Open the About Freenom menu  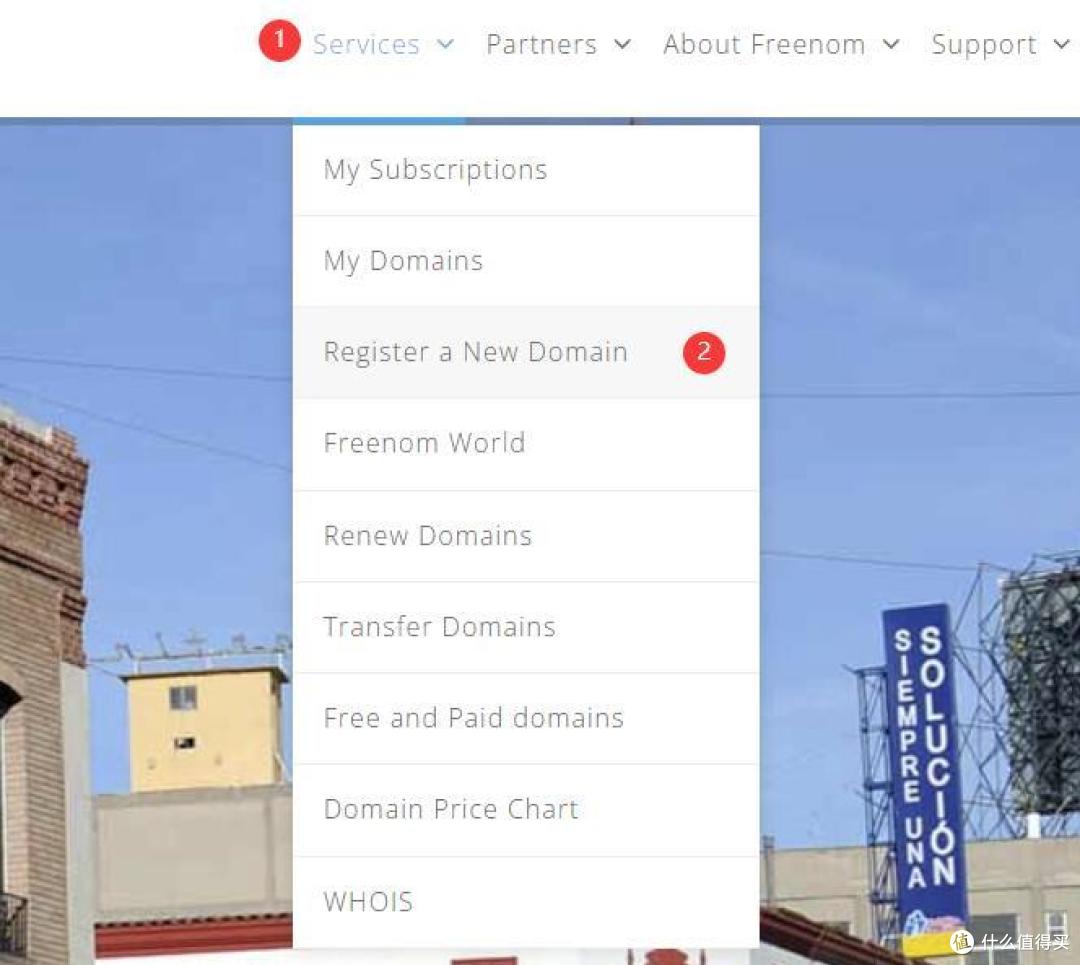tap(764, 45)
